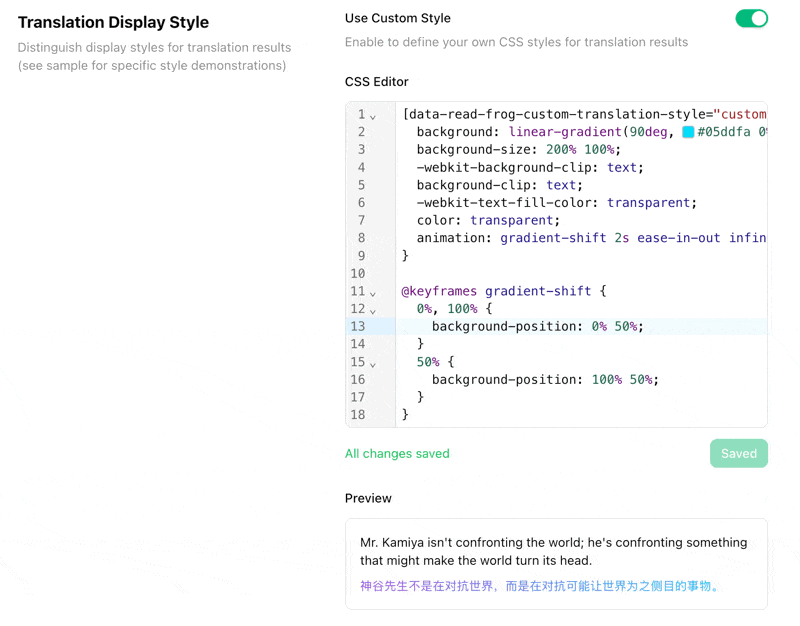Collapse the code fold at line 1
This screenshot has width=800, height=626.
click(x=373, y=116)
